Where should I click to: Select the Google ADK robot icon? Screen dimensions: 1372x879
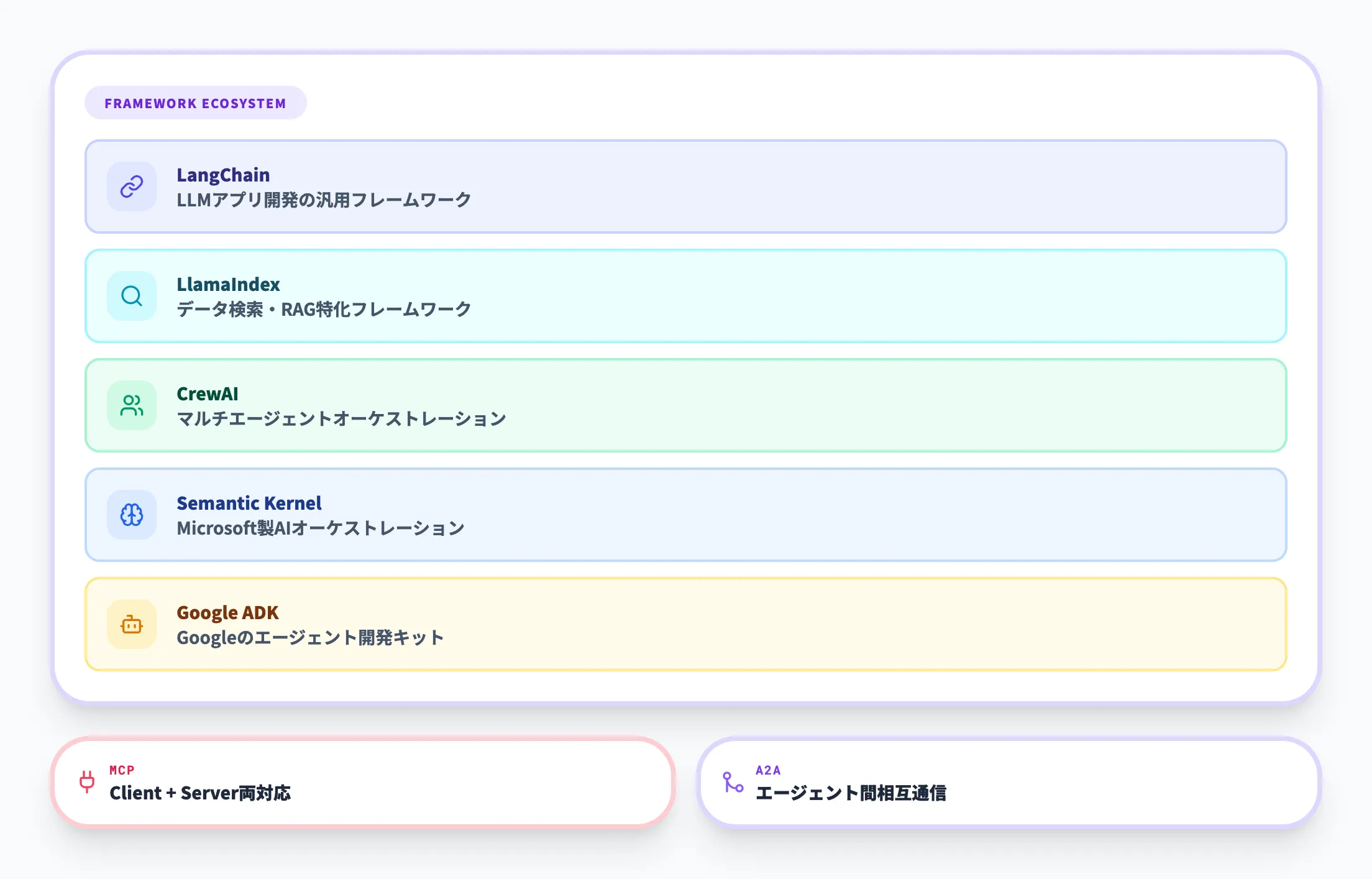coord(132,624)
